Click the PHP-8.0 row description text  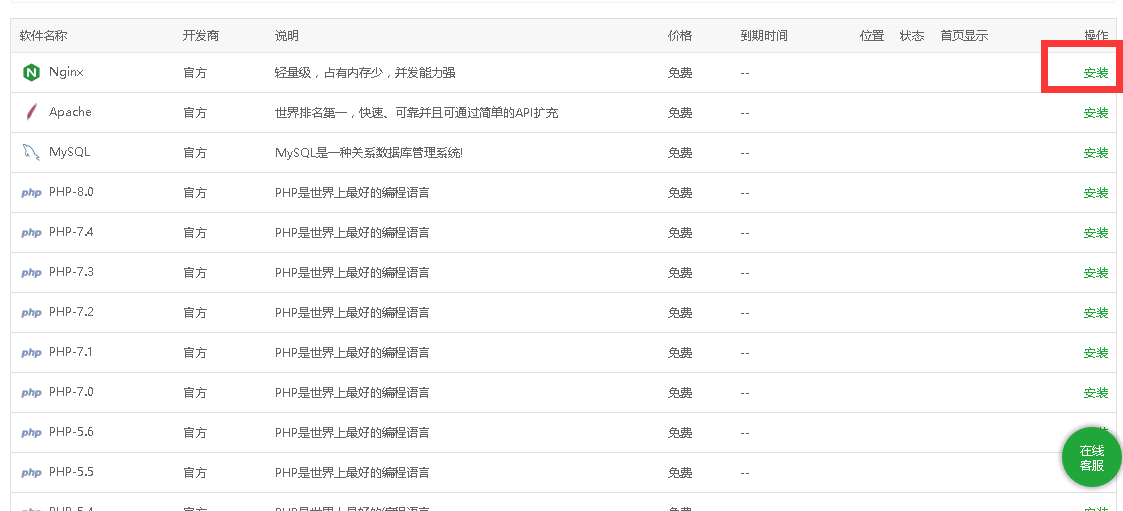352,193
